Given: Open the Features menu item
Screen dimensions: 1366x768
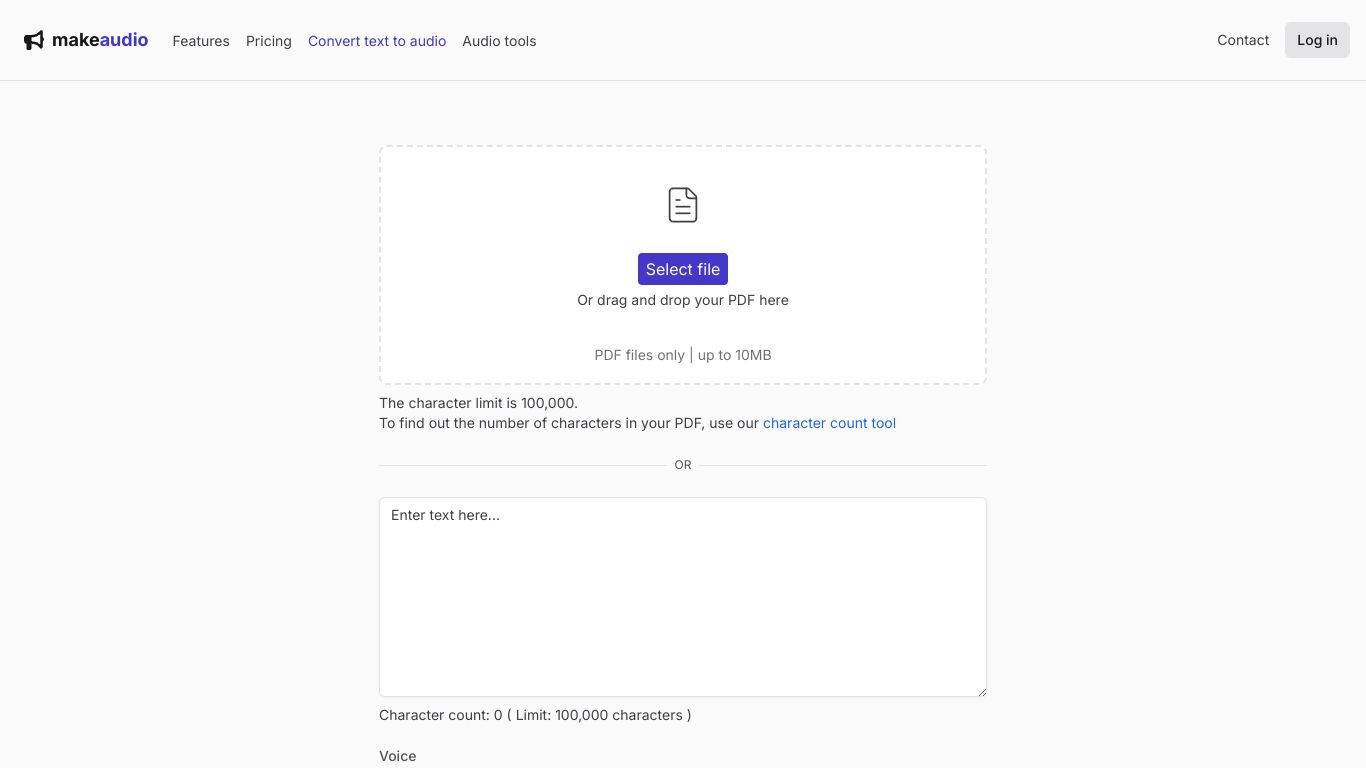Looking at the screenshot, I should (x=201, y=41).
